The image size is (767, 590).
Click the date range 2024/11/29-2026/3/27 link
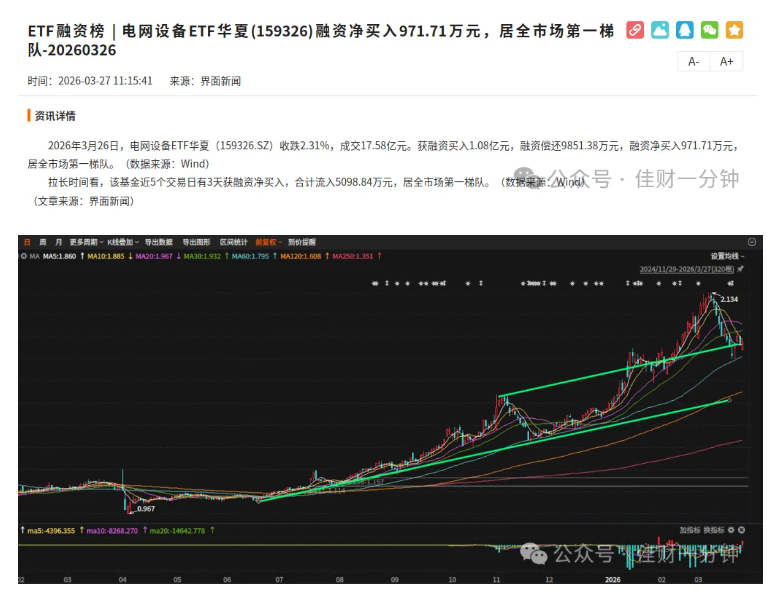tap(687, 270)
